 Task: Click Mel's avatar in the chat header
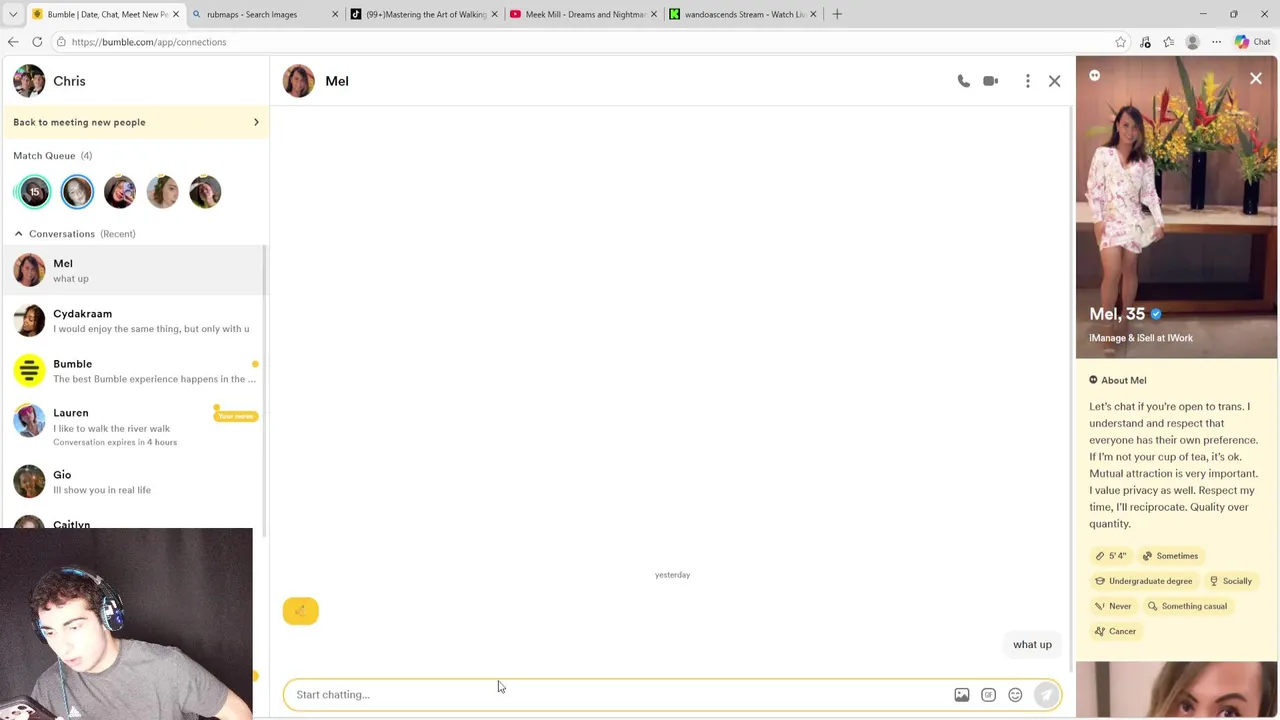[298, 81]
